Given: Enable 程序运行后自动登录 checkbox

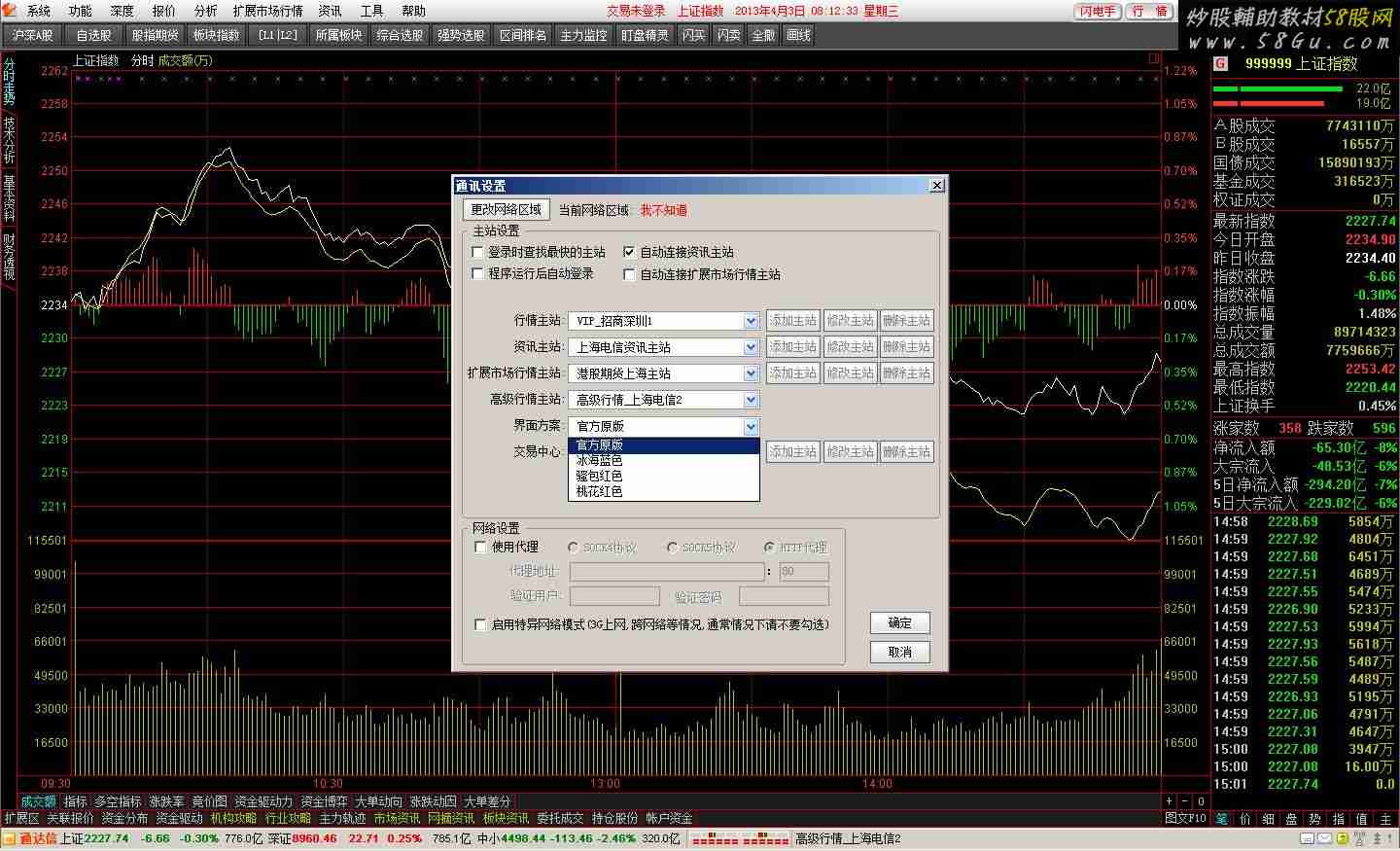Looking at the screenshot, I should [x=477, y=274].
